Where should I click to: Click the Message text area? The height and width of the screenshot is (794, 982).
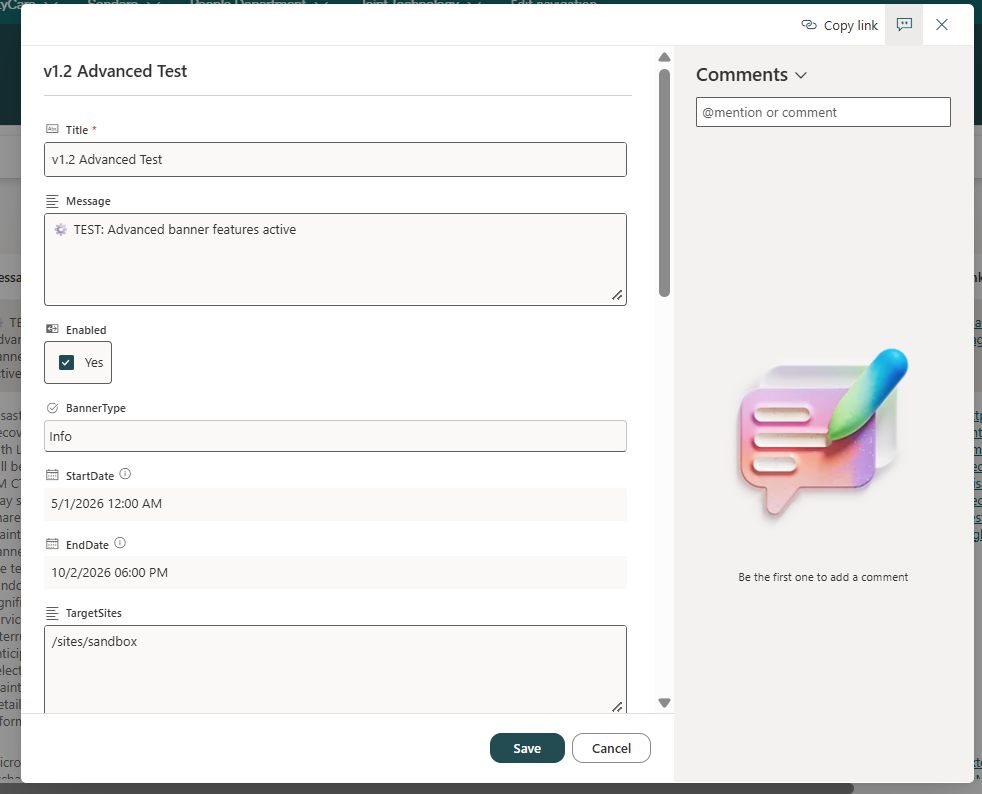coord(335,259)
